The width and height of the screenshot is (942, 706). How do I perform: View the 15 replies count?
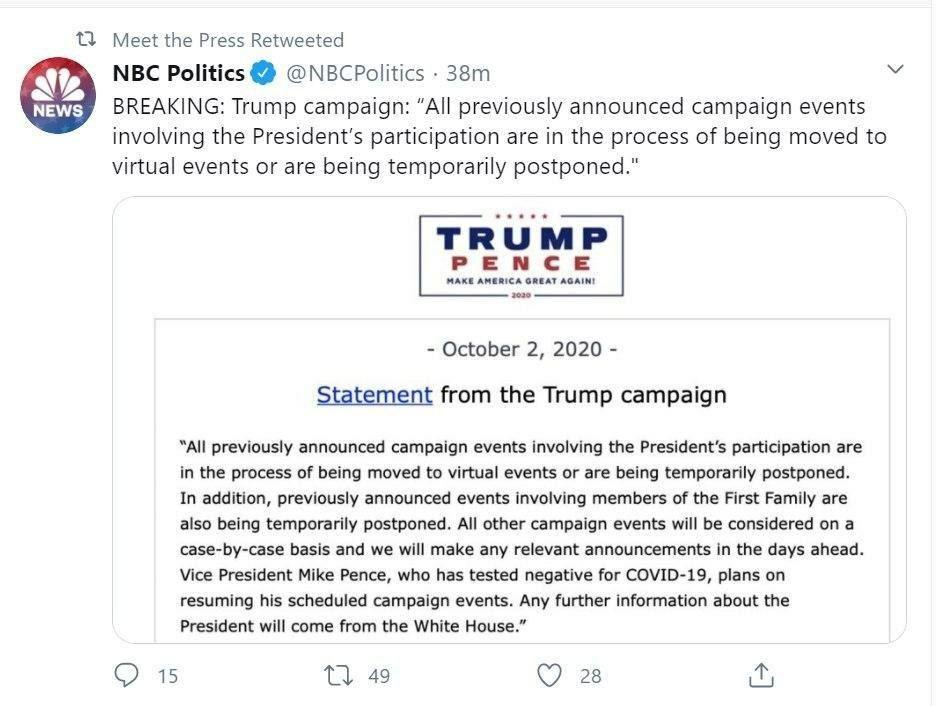168,676
